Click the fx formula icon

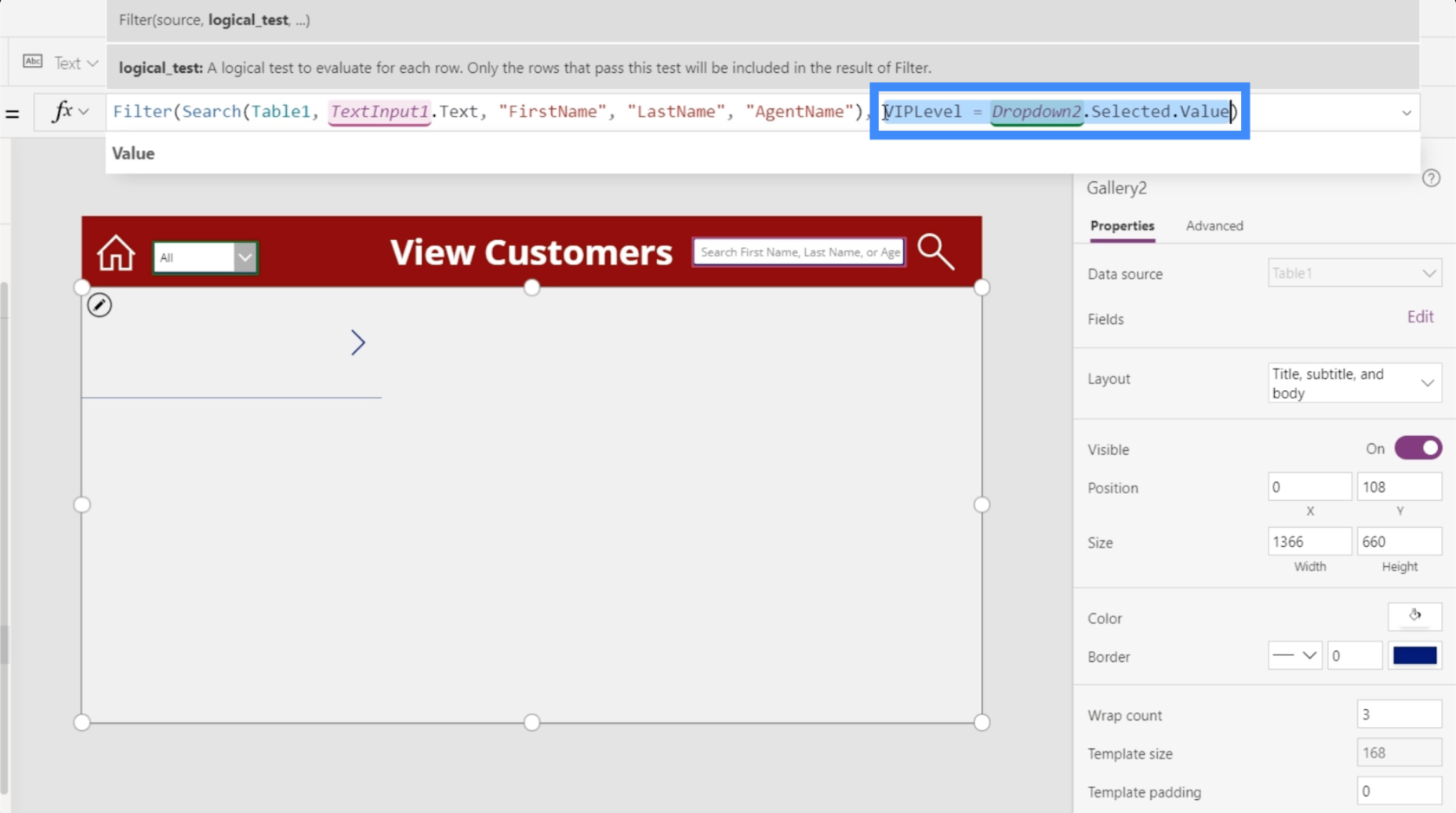point(62,112)
